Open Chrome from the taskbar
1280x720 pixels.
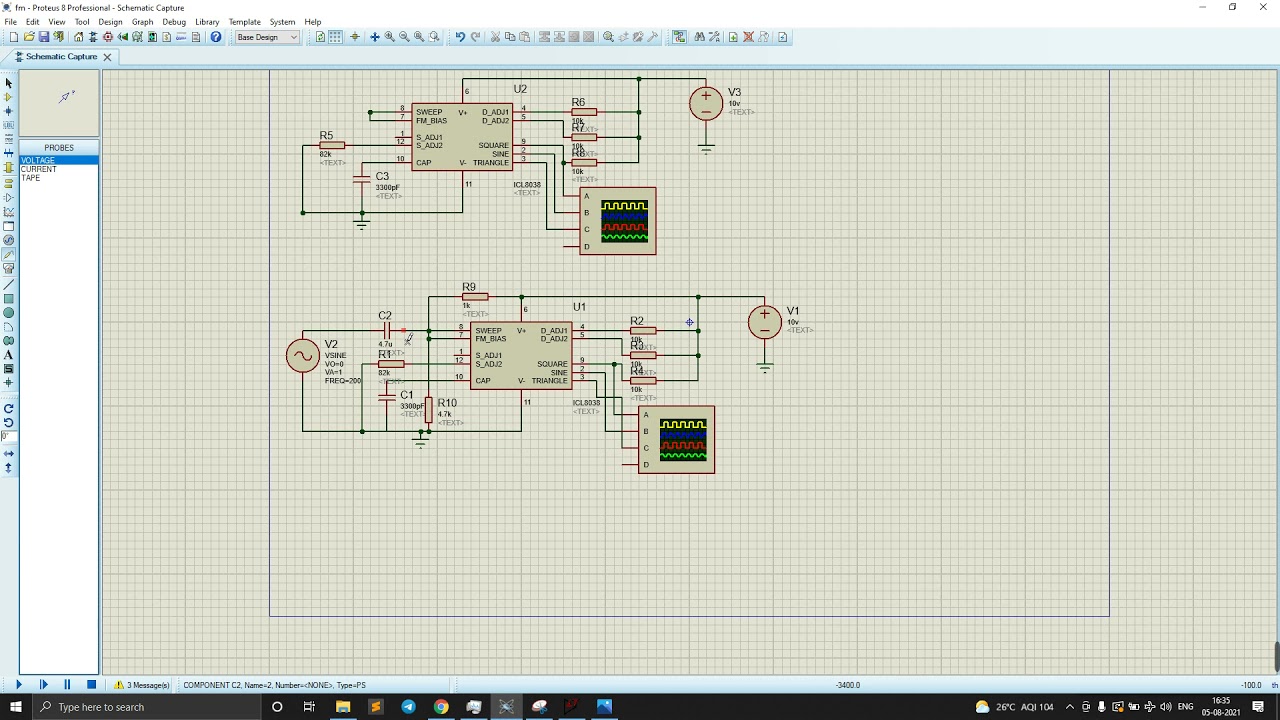(441, 707)
